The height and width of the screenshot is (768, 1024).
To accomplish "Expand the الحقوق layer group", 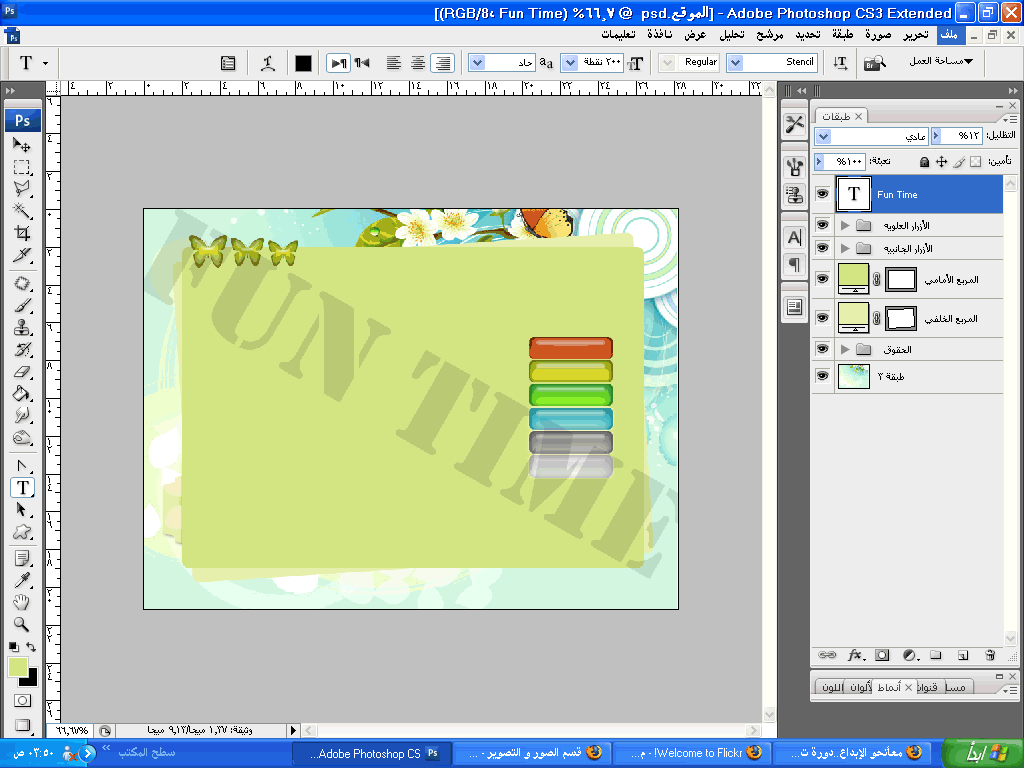I will pyautogui.click(x=845, y=350).
